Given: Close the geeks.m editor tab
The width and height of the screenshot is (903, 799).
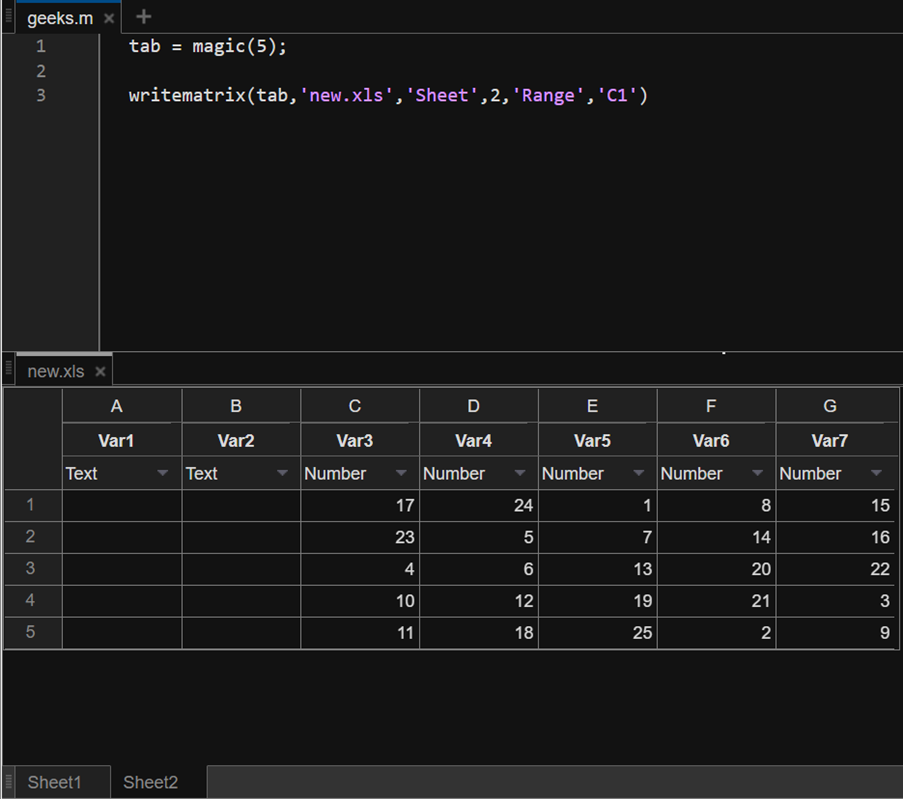Looking at the screenshot, I should pyautogui.click(x=108, y=19).
